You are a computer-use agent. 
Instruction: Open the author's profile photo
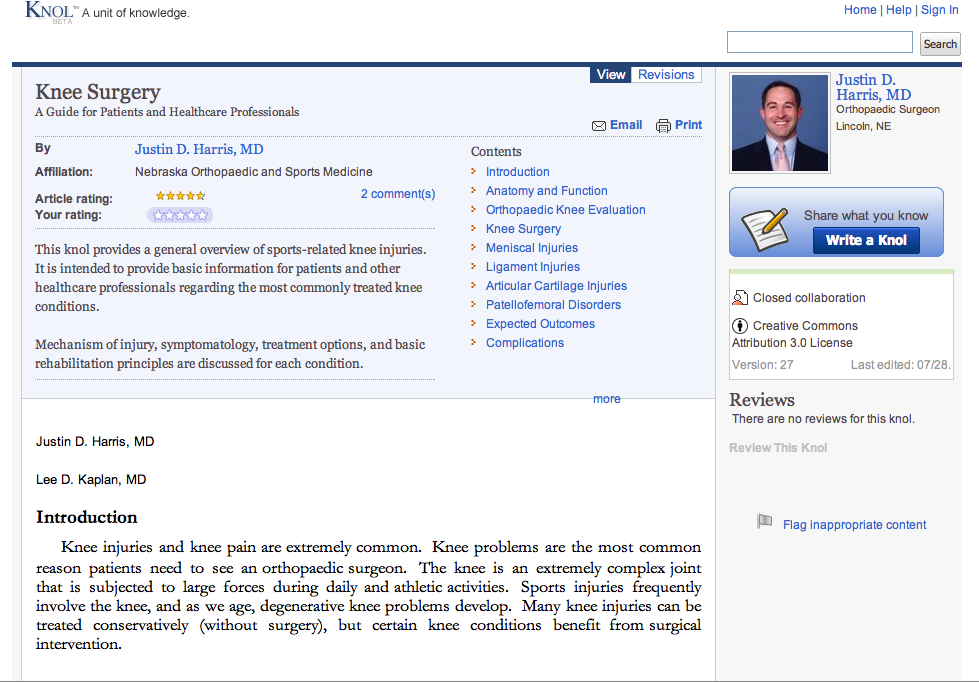(780, 122)
